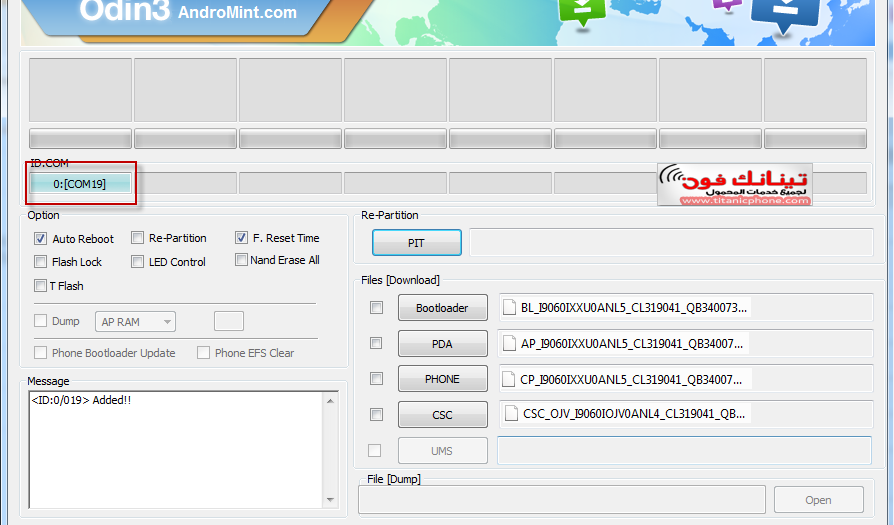The height and width of the screenshot is (525, 894).
Task: Enable the Re-Partition option checkbox
Action: point(137,238)
